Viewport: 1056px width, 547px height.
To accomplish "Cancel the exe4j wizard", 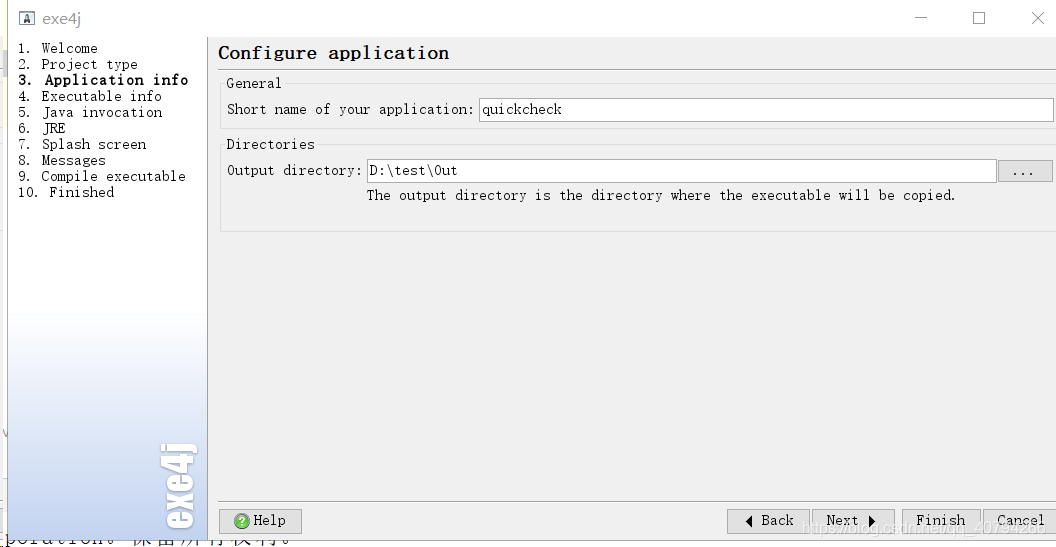I will pyautogui.click(x=1020, y=521).
